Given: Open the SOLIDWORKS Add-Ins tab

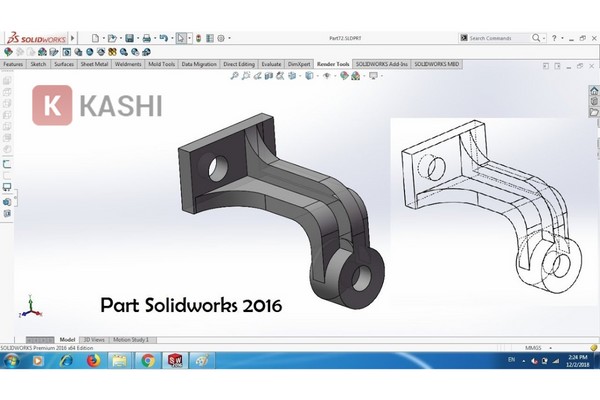Looking at the screenshot, I should coord(382,64).
